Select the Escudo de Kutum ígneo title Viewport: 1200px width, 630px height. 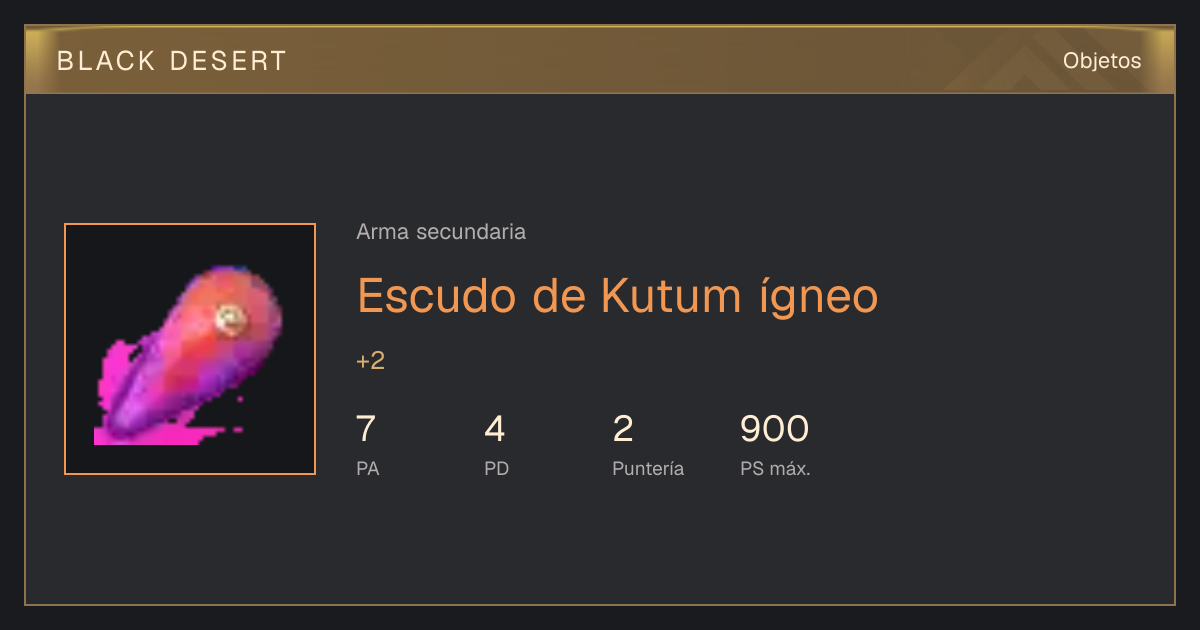click(617, 295)
